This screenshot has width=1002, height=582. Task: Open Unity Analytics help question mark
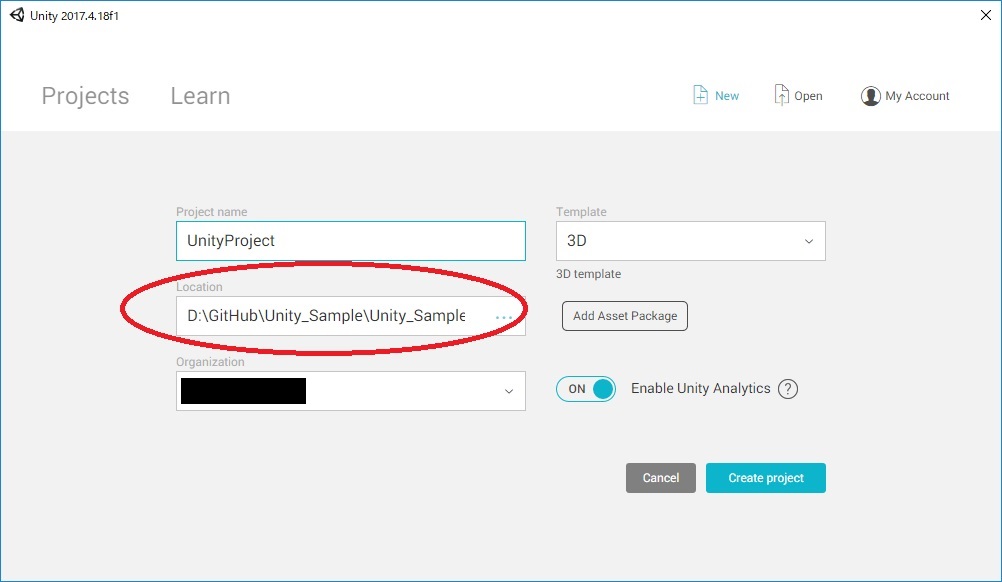pyautogui.click(x=788, y=388)
